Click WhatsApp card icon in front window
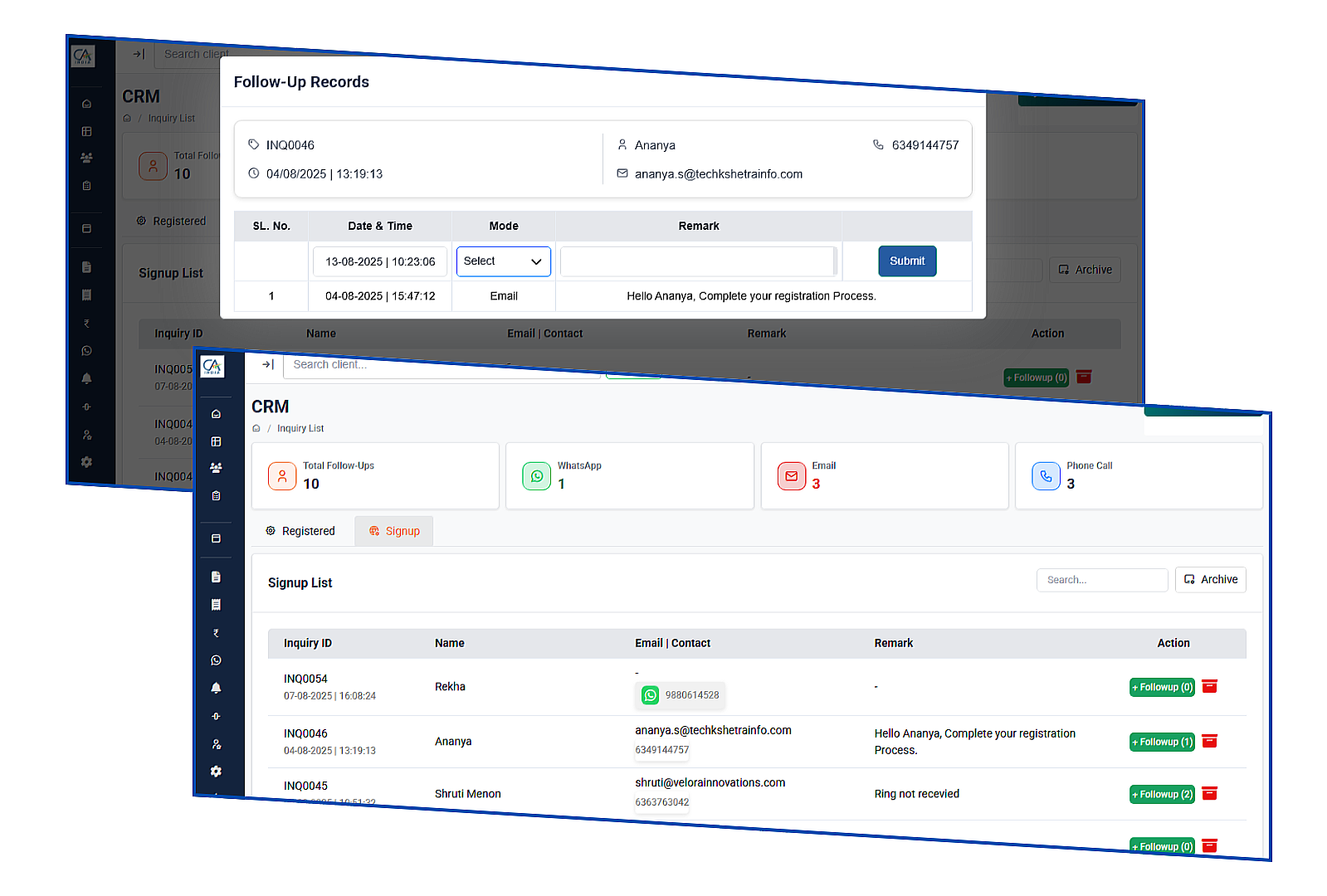 pyautogui.click(x=537, y=476)
